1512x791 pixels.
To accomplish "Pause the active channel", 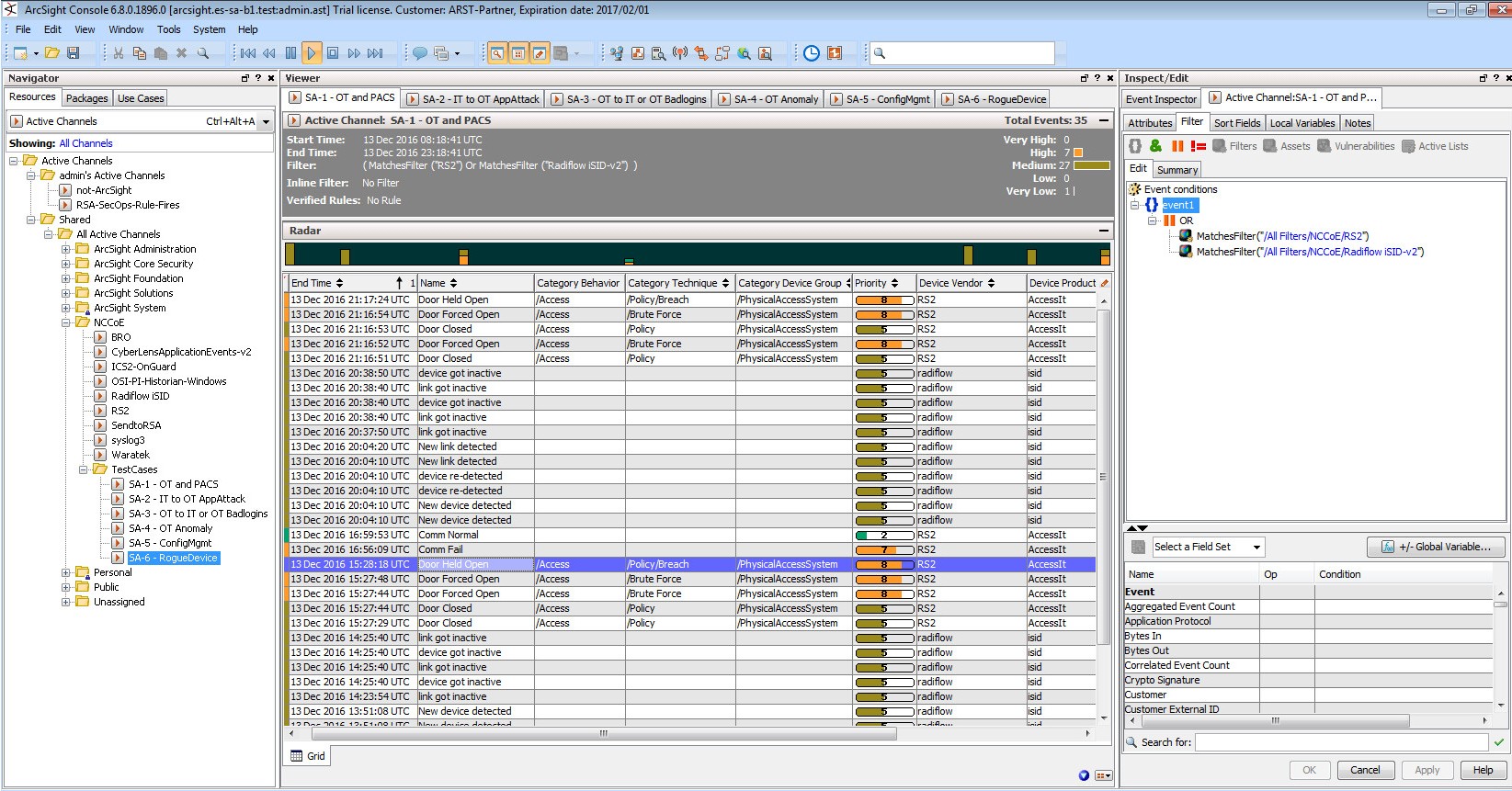I will pyautogui.click(x=290, y=53).
